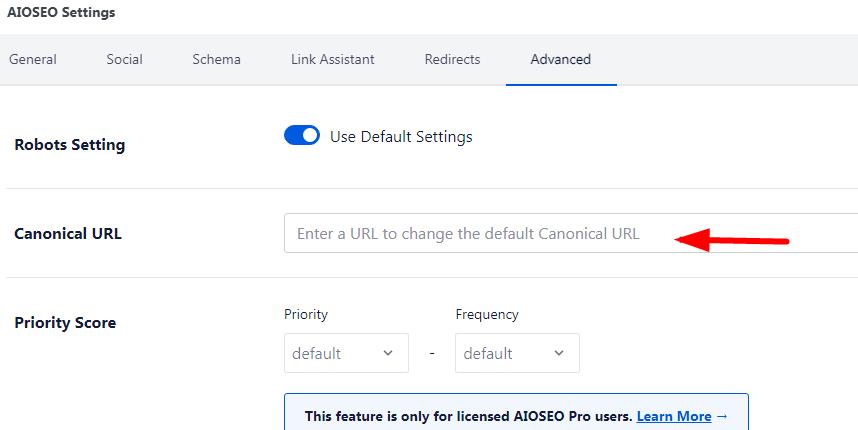Open the Redirects tab
Image resolution: width=858 pixels, height=430 pixels.
[x=453, y=59]
